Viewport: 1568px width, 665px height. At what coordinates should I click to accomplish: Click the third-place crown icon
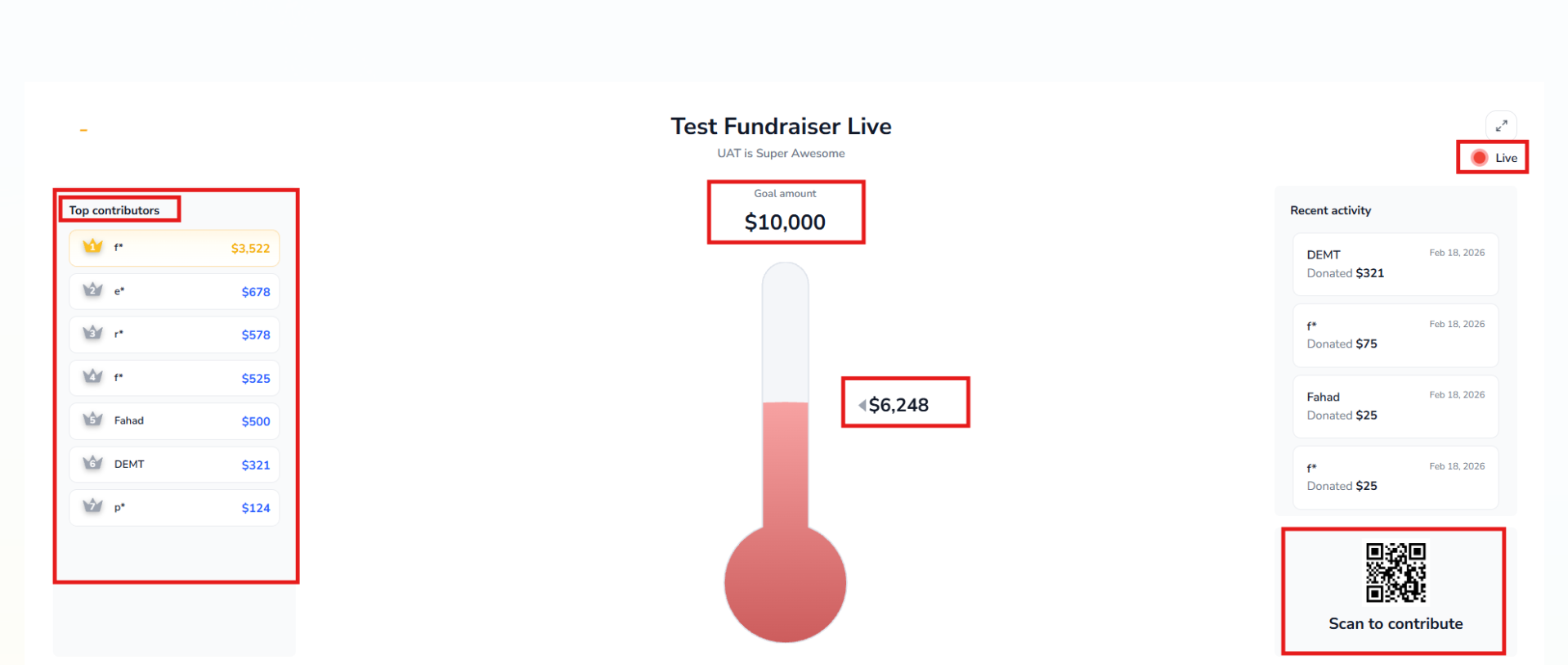pyautogui.click(x=93, y=333)
